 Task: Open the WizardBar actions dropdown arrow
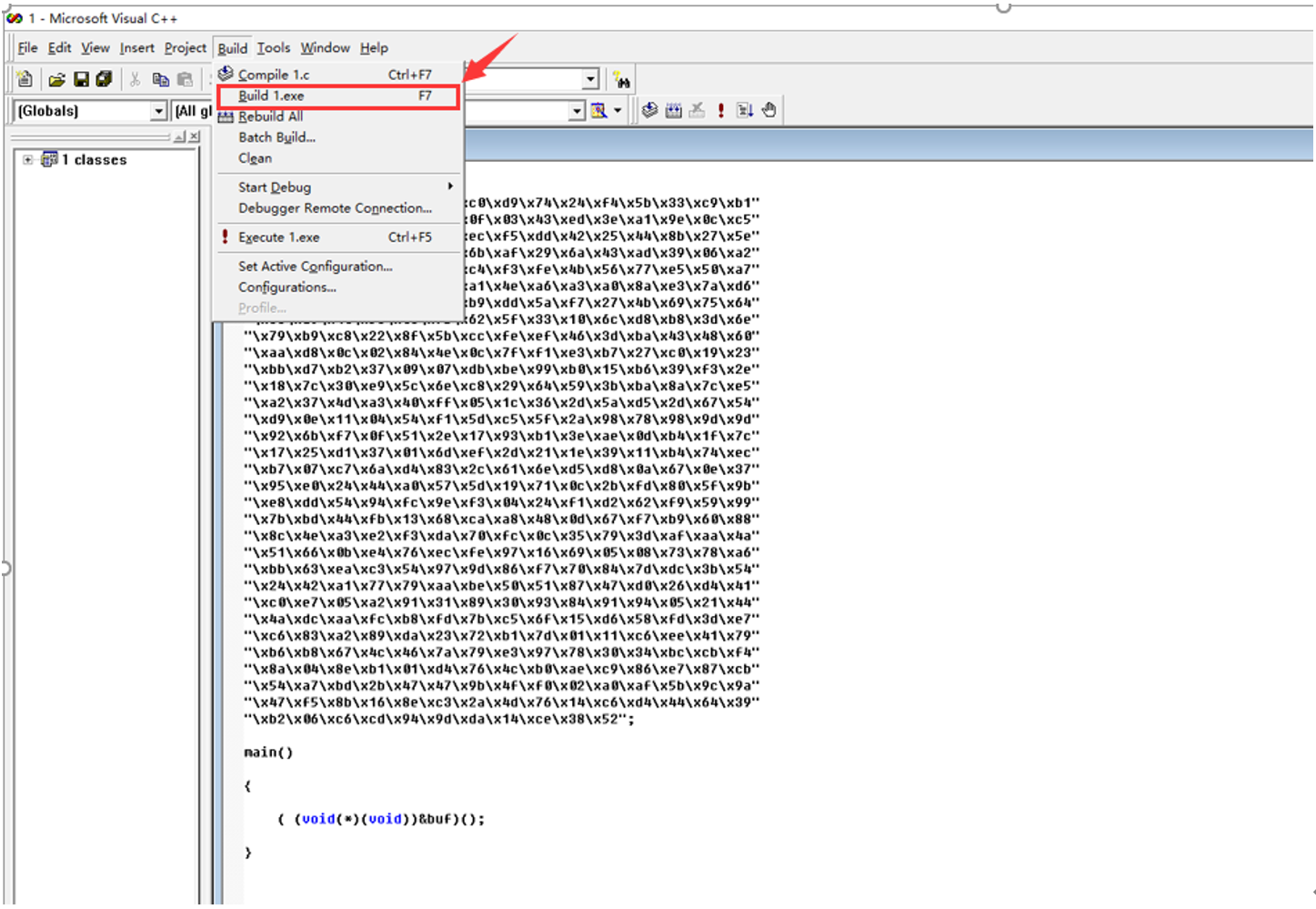click(618, 111)
